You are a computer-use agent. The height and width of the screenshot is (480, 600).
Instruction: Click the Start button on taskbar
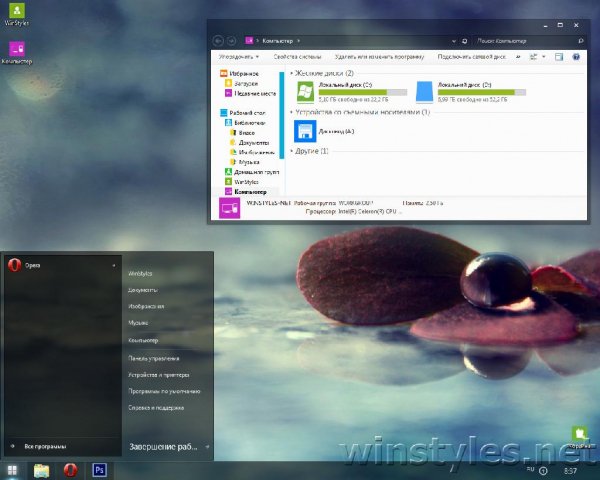tap(12, 470)
